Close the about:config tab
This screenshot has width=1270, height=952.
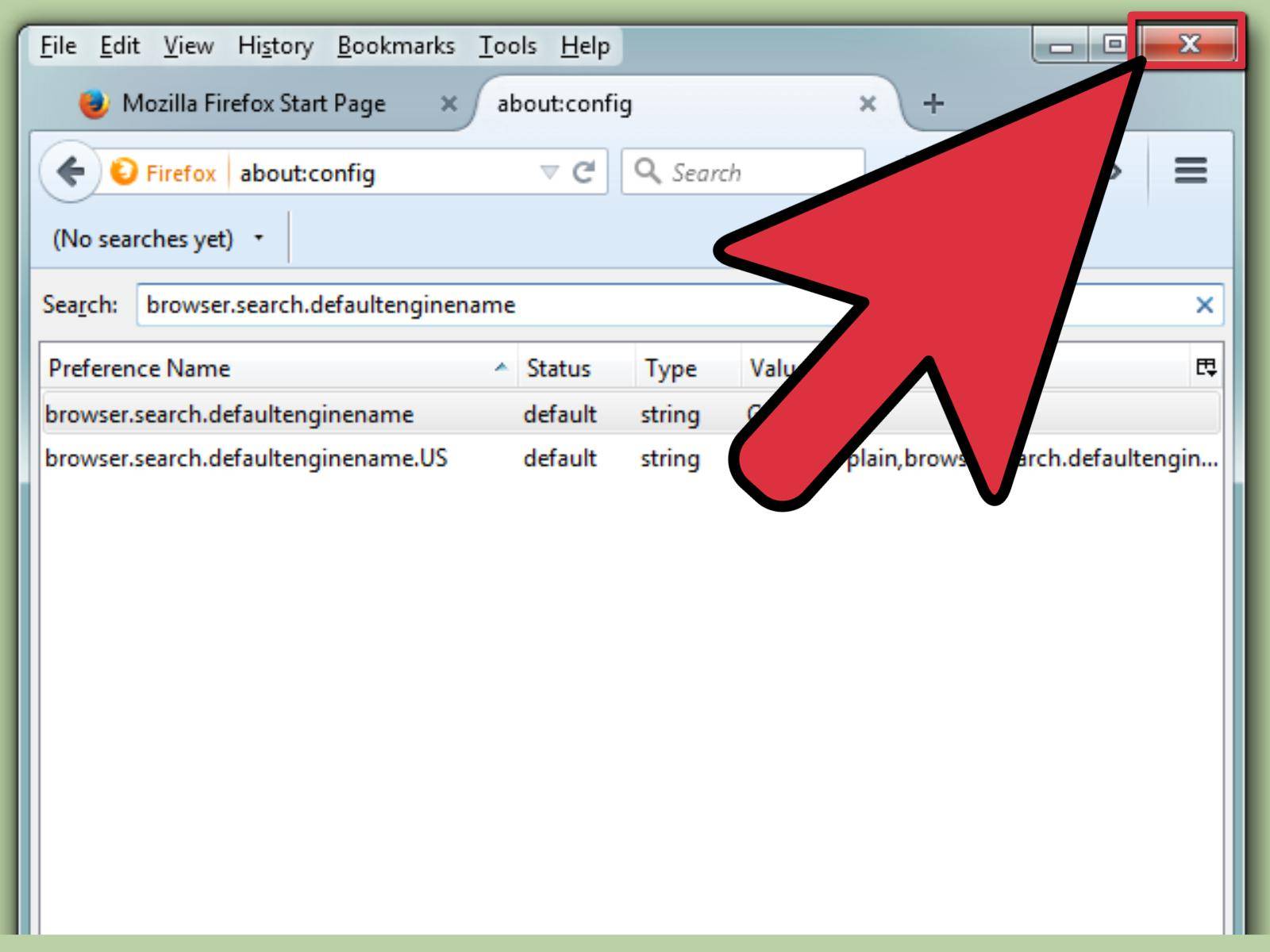pyautogui.click(x=868, y=104)
